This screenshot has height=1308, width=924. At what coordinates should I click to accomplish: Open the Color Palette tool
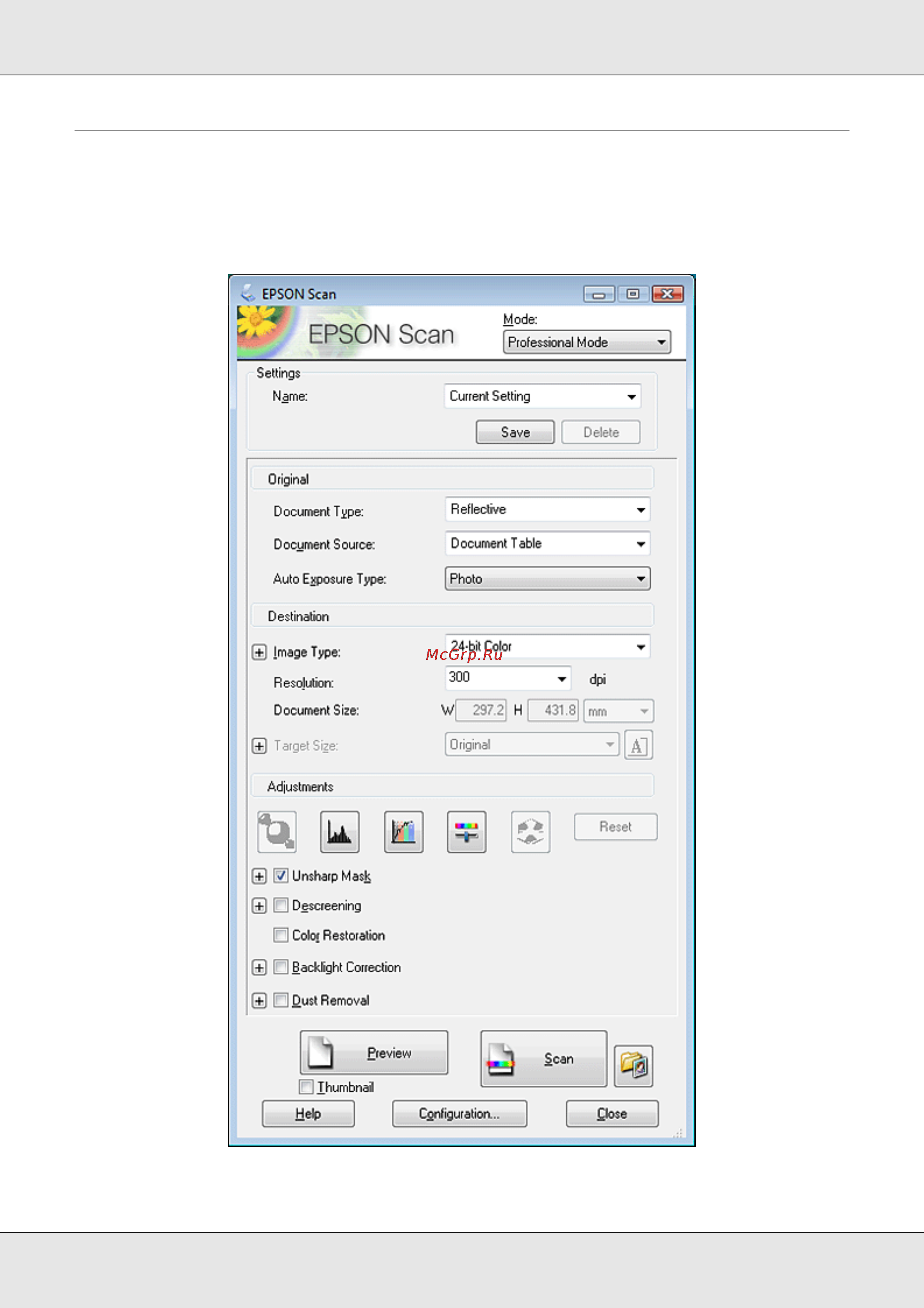point(530,832)
